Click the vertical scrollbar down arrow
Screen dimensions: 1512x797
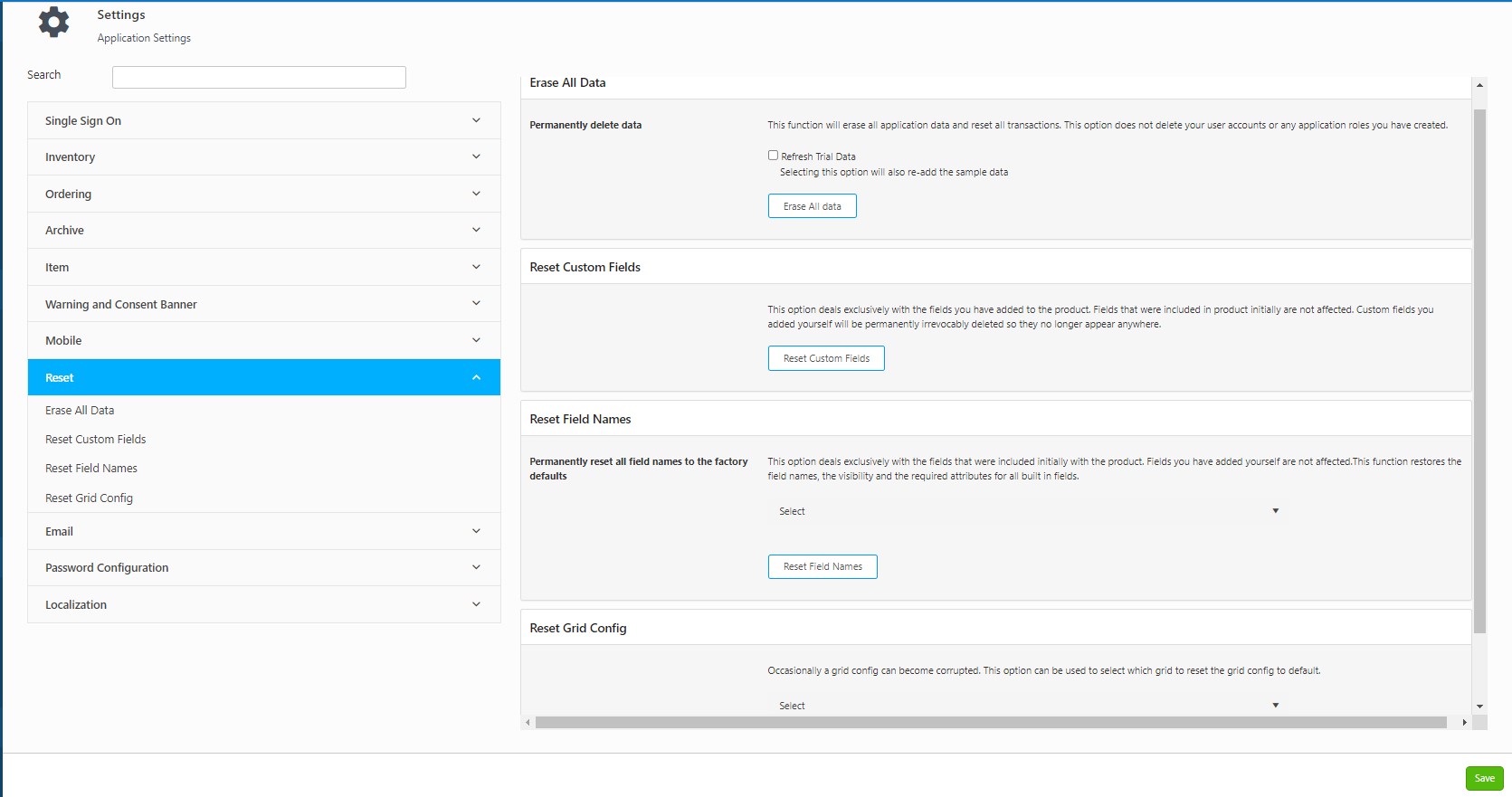(x=1479, y=707)
